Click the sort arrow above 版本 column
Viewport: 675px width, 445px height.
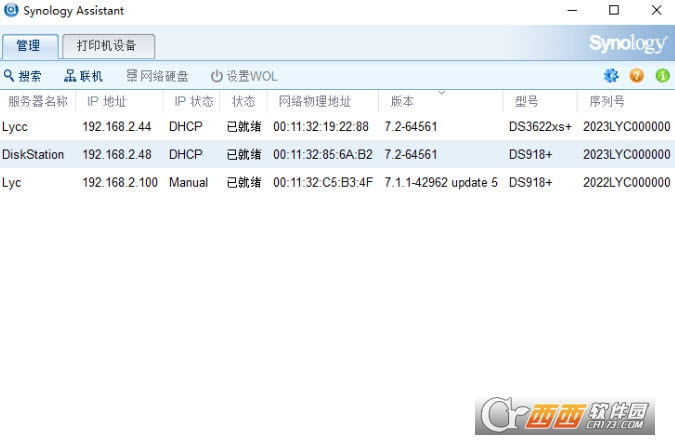[x=441, y=93]
